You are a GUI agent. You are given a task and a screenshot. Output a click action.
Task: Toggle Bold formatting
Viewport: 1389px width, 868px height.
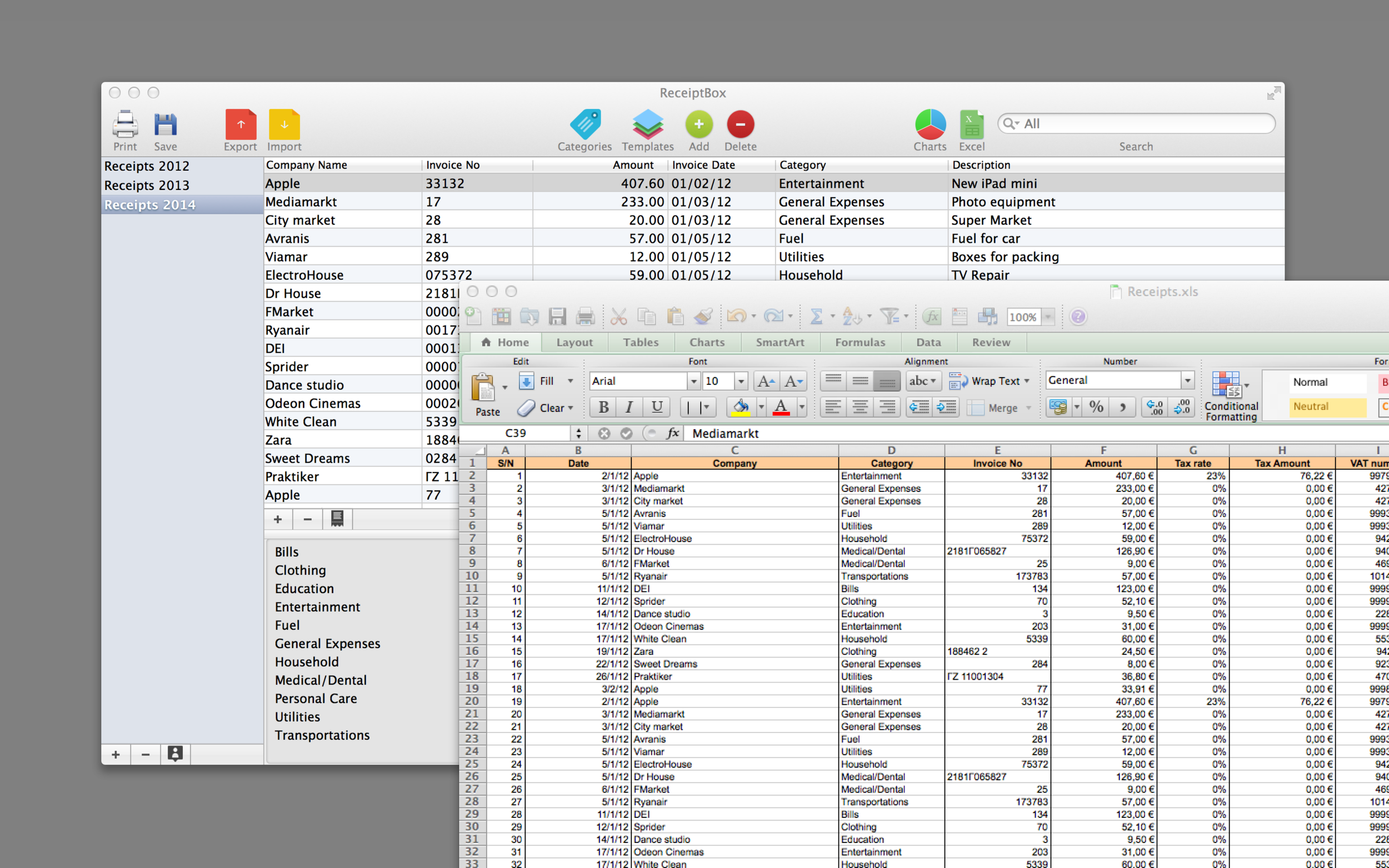point(603,408)
